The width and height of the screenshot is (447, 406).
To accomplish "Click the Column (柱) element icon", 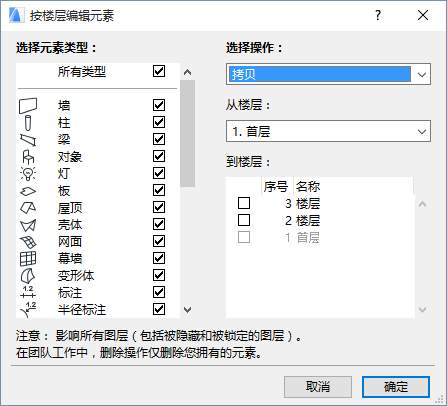I will 28,123.
